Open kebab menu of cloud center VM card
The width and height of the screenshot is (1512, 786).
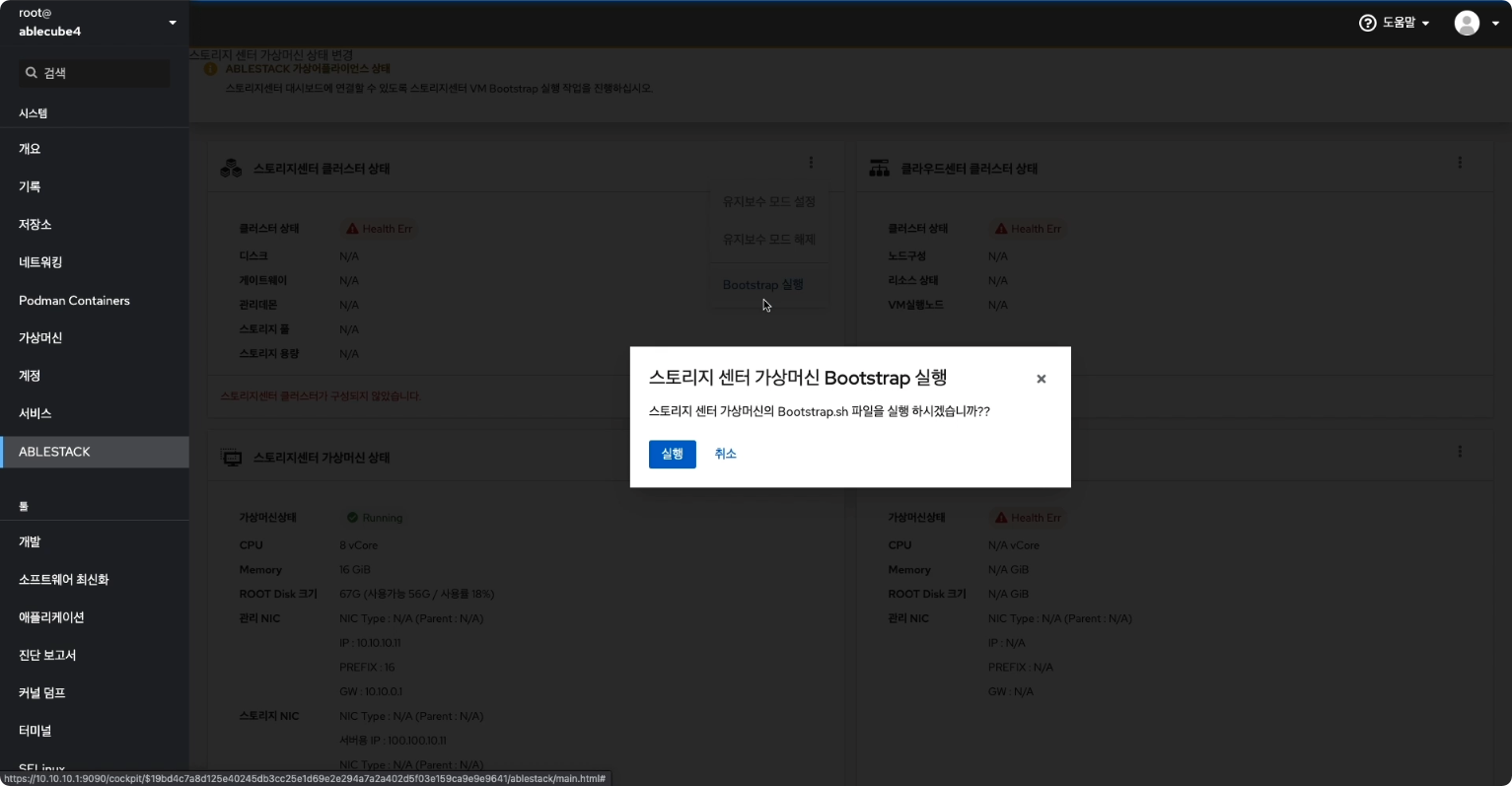(1460, 452)
